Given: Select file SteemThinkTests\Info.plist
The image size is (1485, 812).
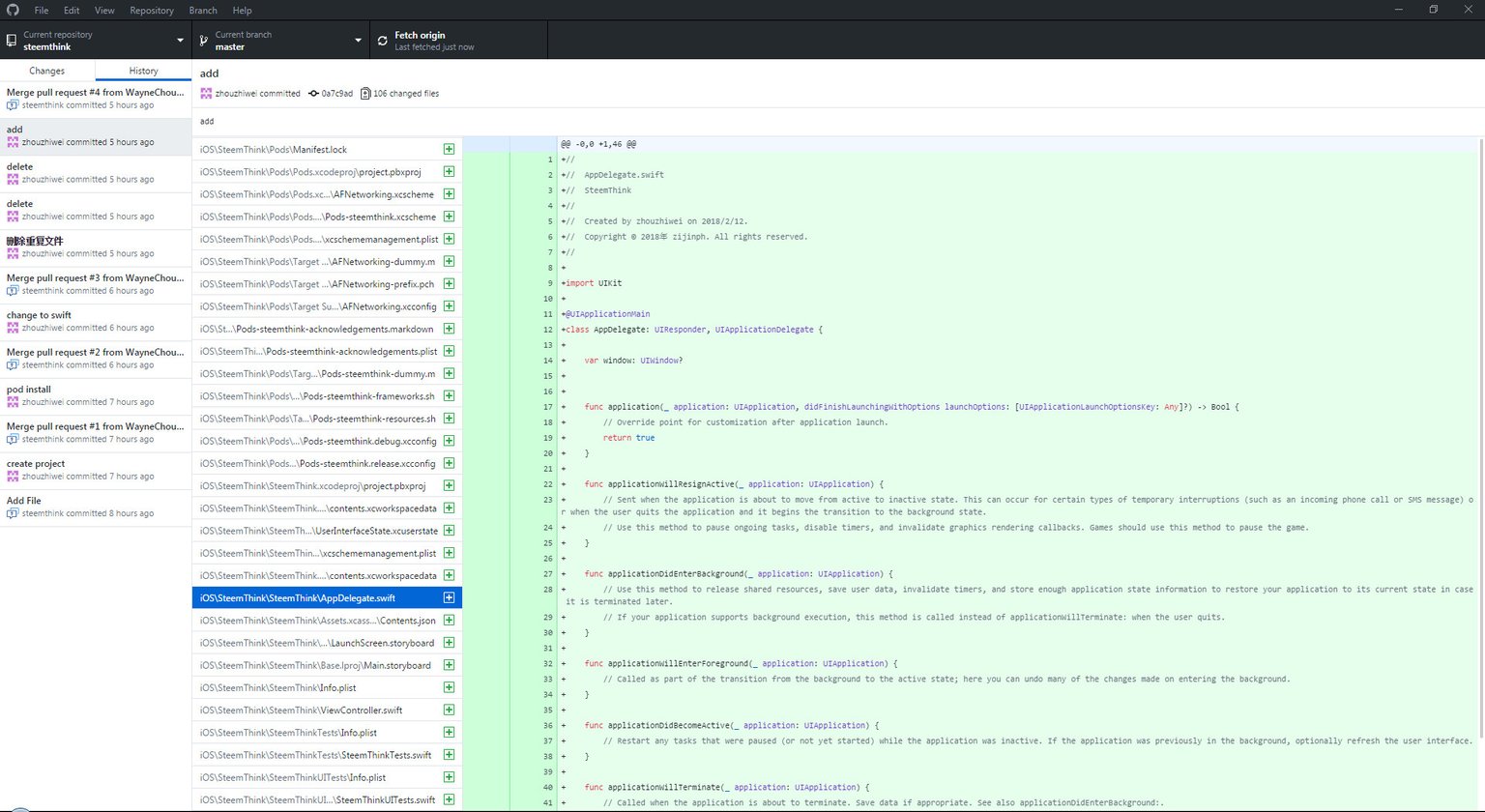Looking at the screenshot, I should [x=327, y=732].
